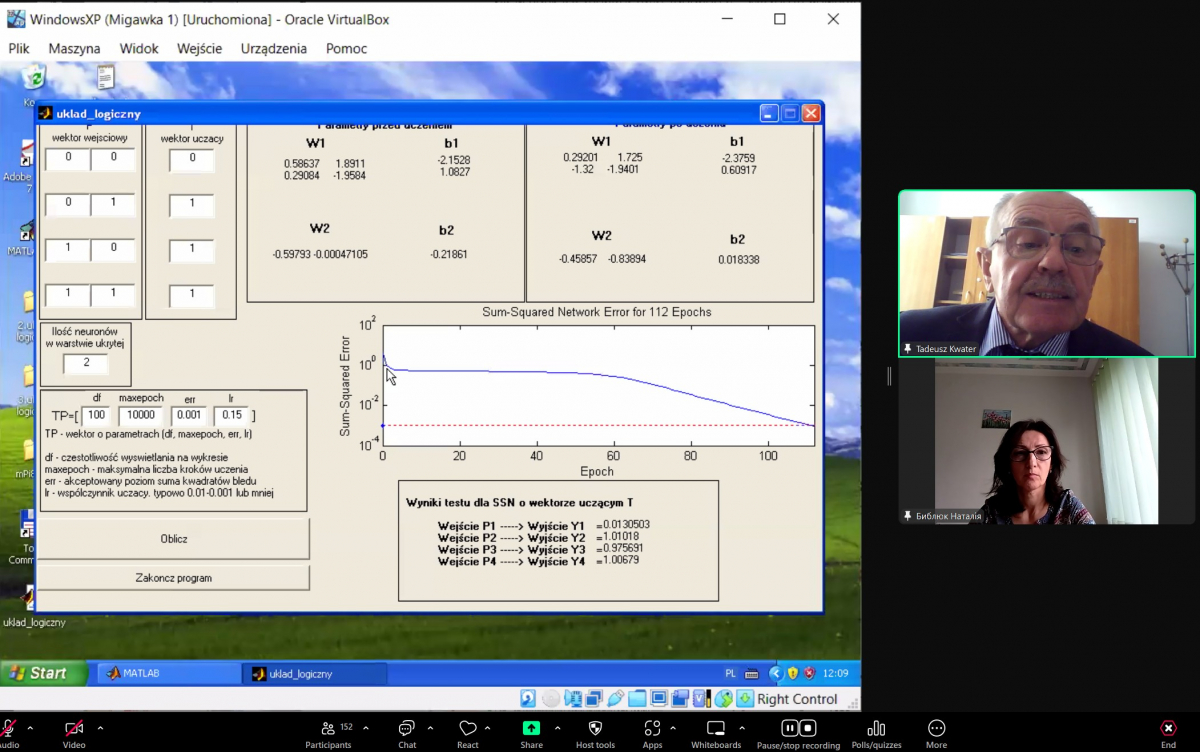
Task: Click the maxepoch field showing 10000
Action: [140, 415]
